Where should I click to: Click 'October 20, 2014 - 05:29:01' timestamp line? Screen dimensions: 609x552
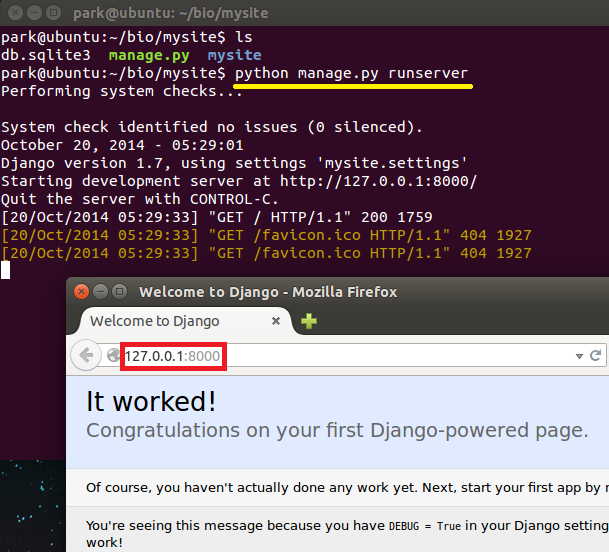pos(122,145)
